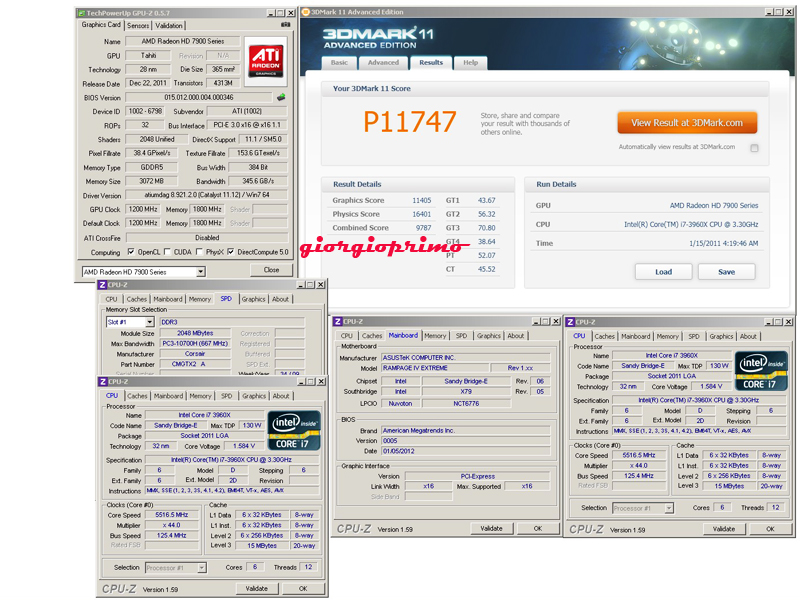Select the SPD tab in CPU-Z Mainboard window
The height and width of the screenshot is (600, 800).
click(461, 336)
